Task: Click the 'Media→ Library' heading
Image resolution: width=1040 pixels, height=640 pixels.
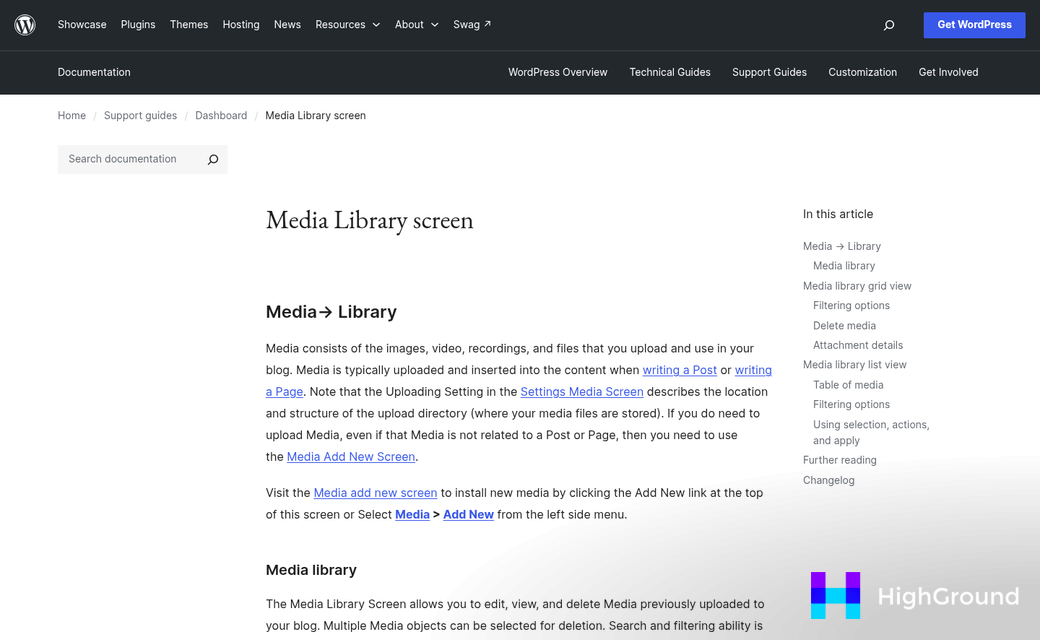Action: (x=331, y=312)
